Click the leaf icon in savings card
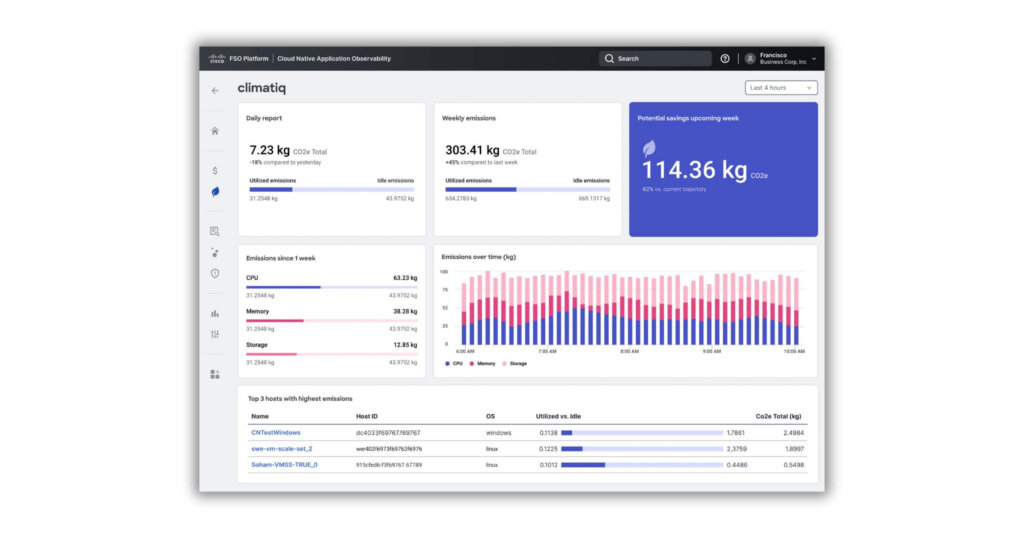Viewport: 1024px width, 538px height. 649,148
